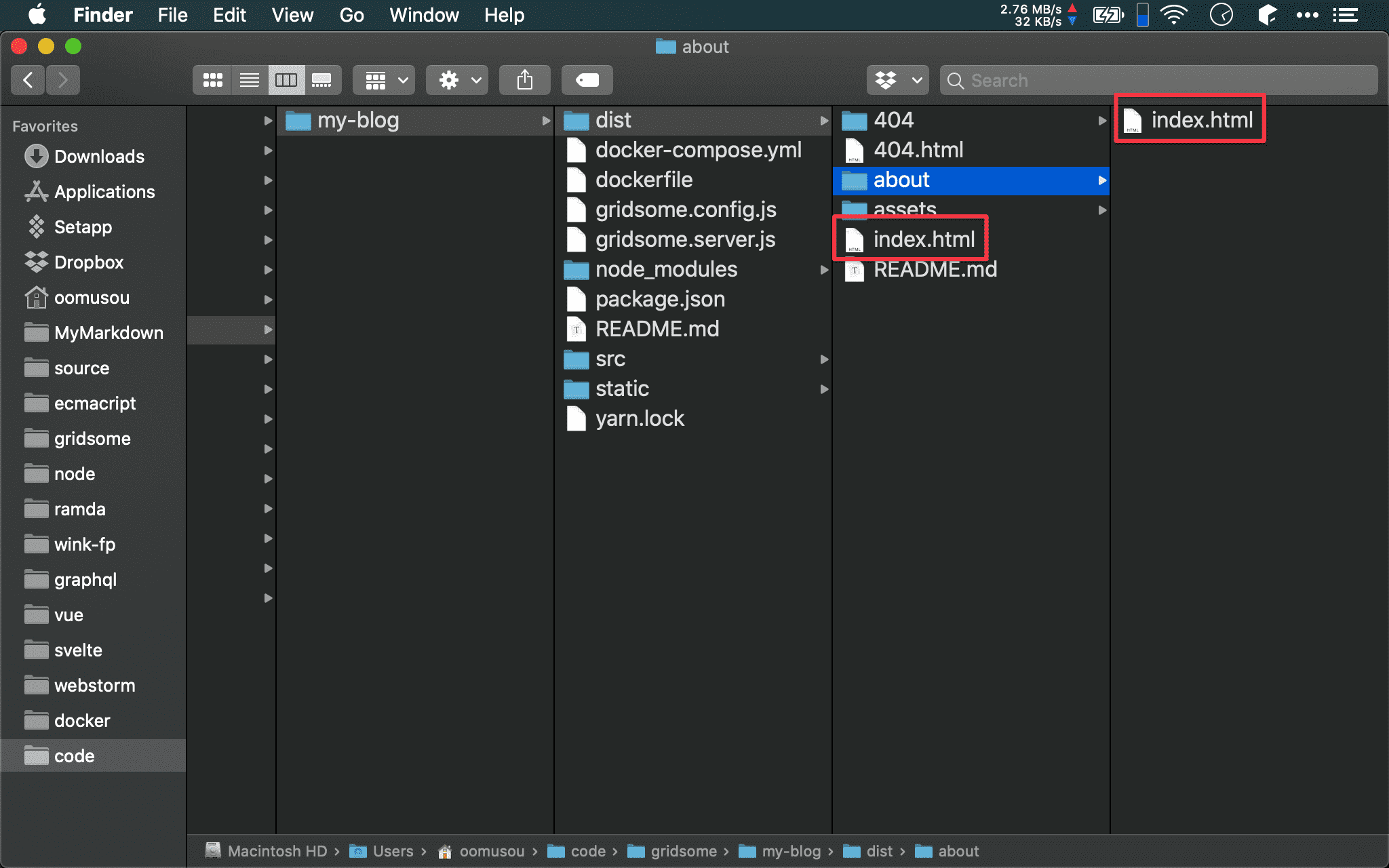The width and height of the screenshot is (1389, 868).
Task: Select the about folder in dist
Action: coord(971,180)
